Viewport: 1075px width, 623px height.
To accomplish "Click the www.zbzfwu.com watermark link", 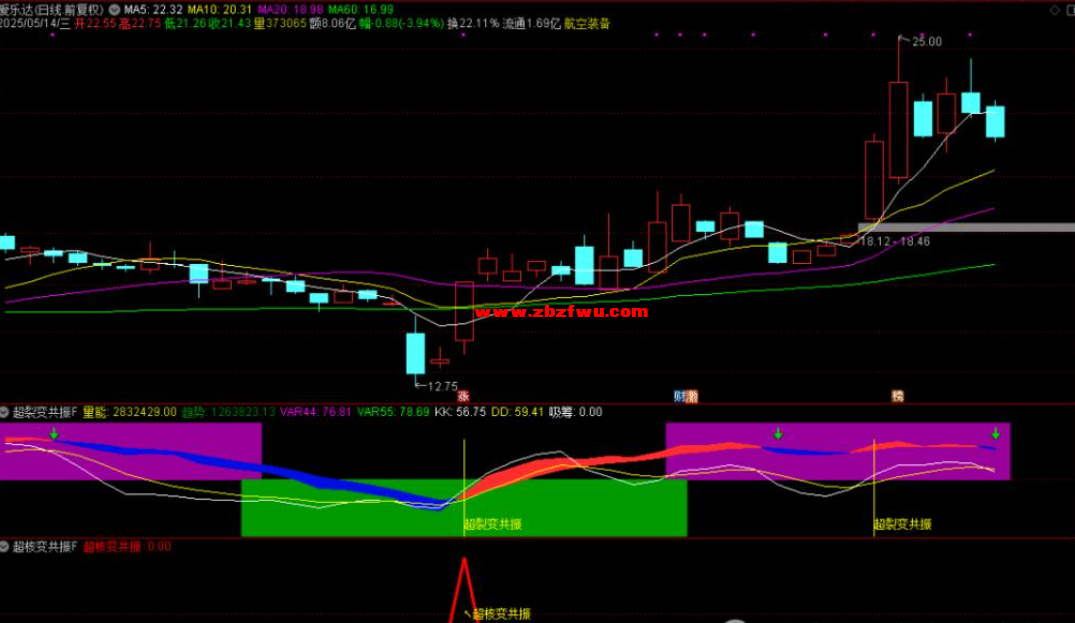I will 562,312.
